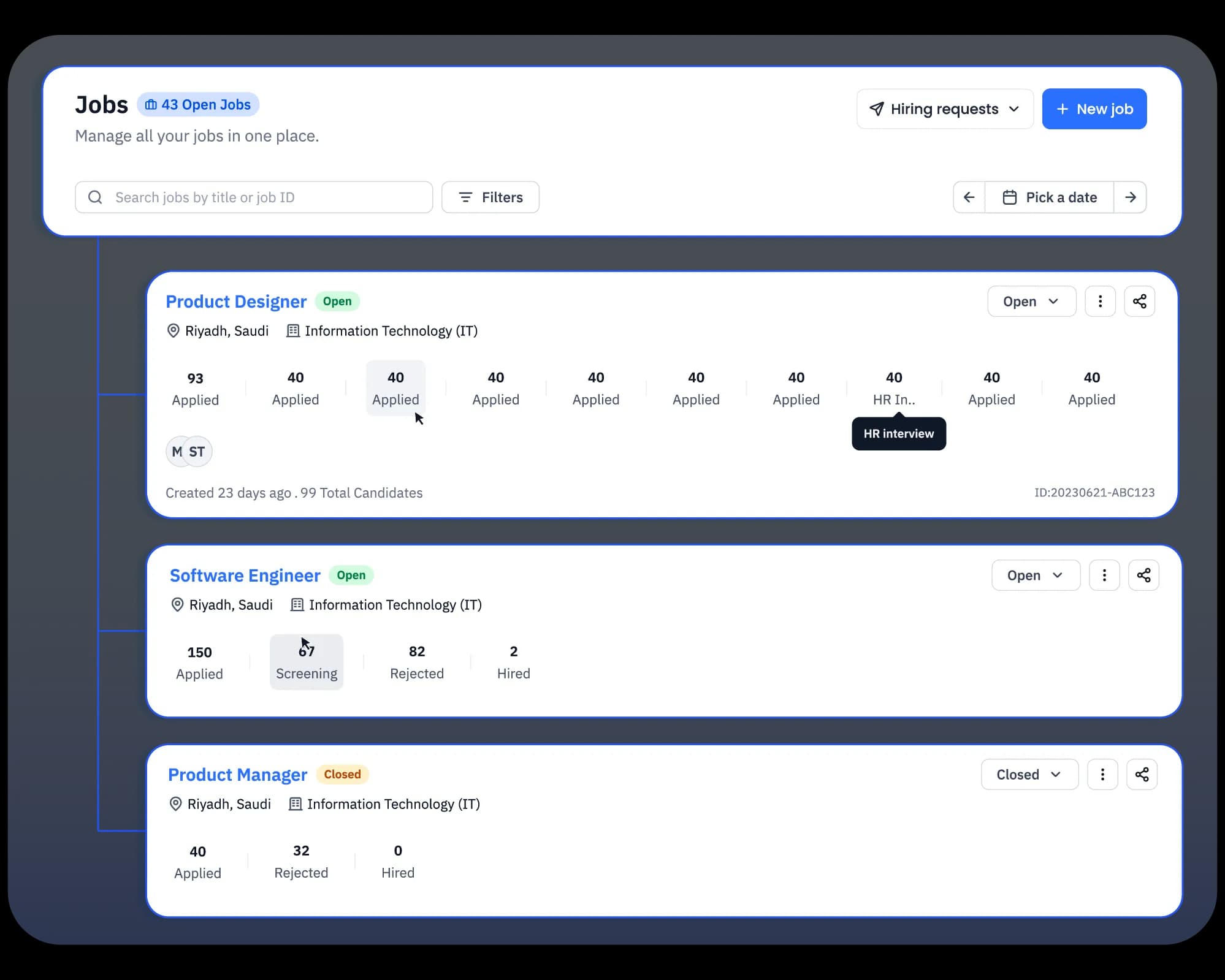Image resolution: width=1225 pixels, height=980 pixels.
Task: Click the three-dot menu on Product Manager
Action: coord(1102,773)
